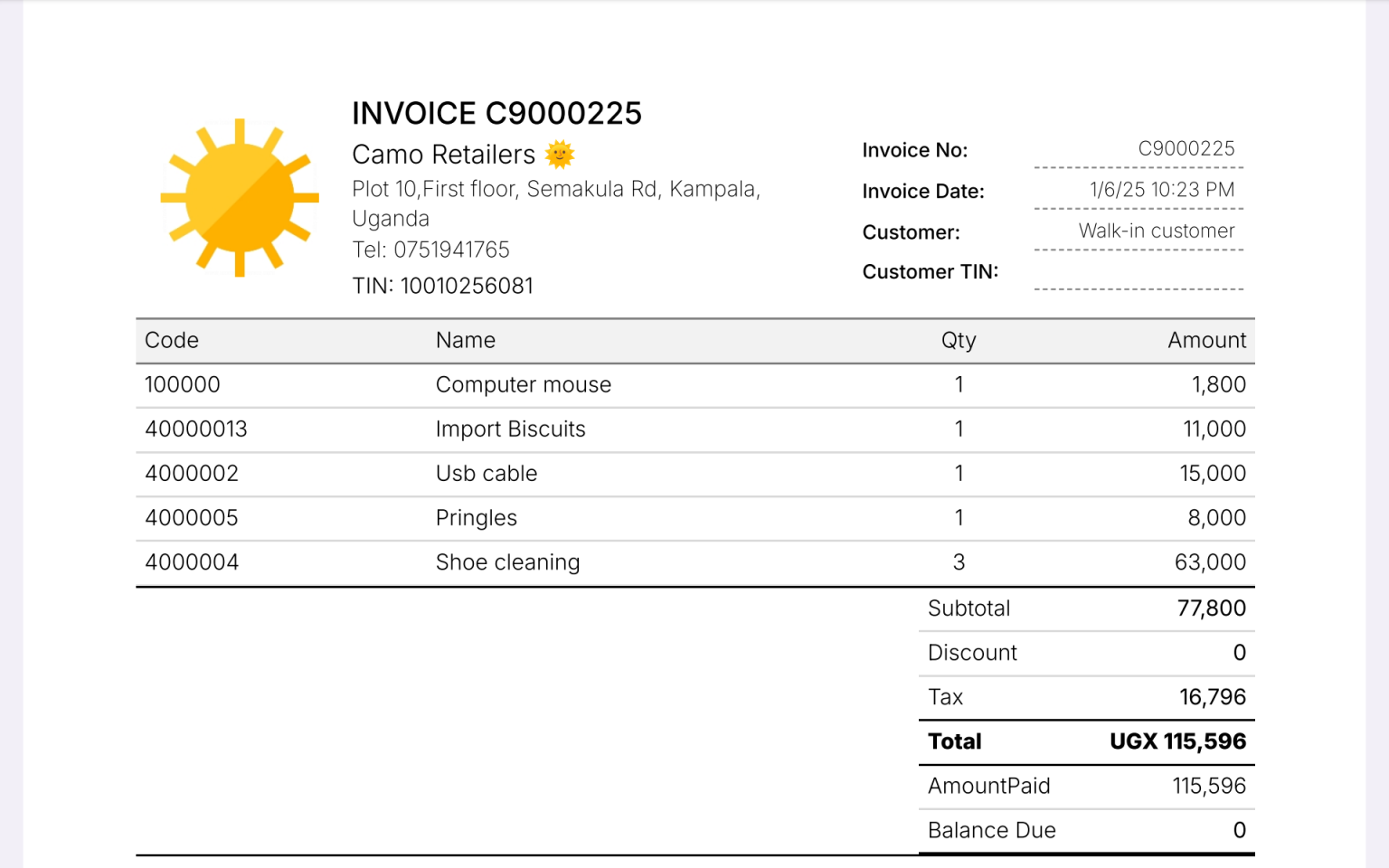Click the Name column header

click(465, 340)
